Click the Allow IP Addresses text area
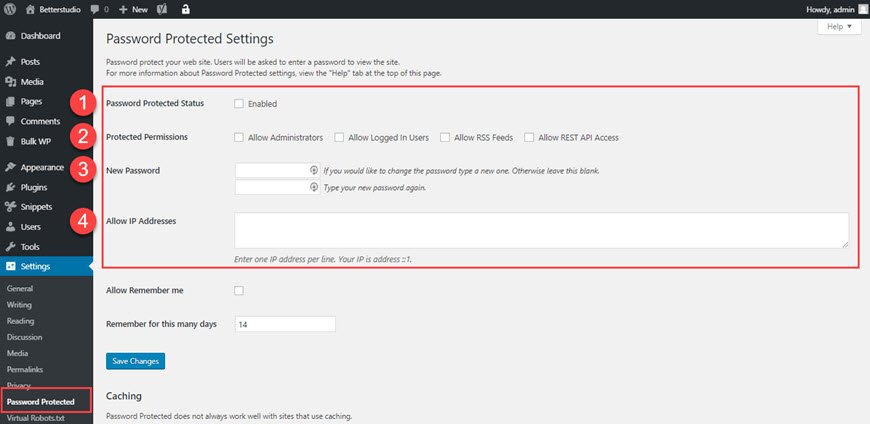The height and width of the screenshot is (424, 870). point(541,229)
